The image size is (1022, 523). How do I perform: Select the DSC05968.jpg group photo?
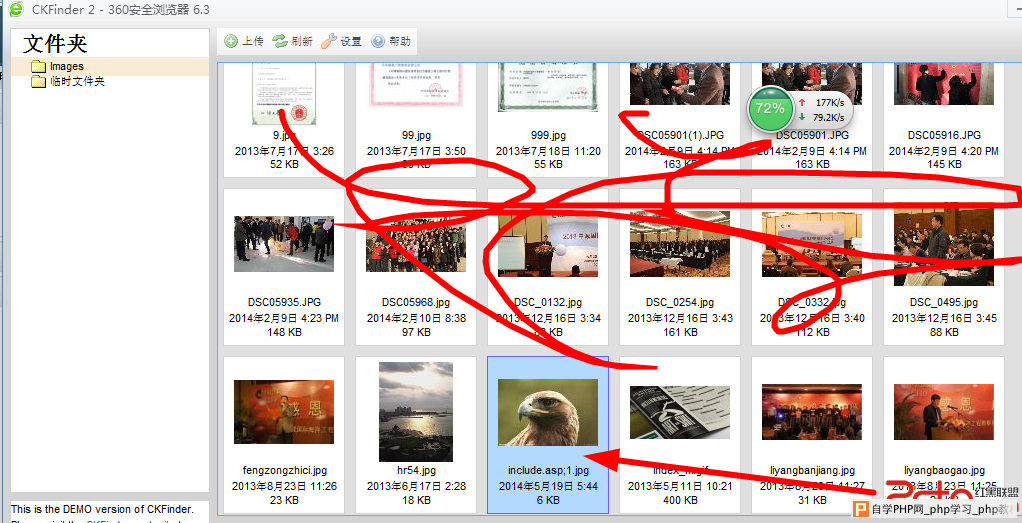(x=416, y=244)
